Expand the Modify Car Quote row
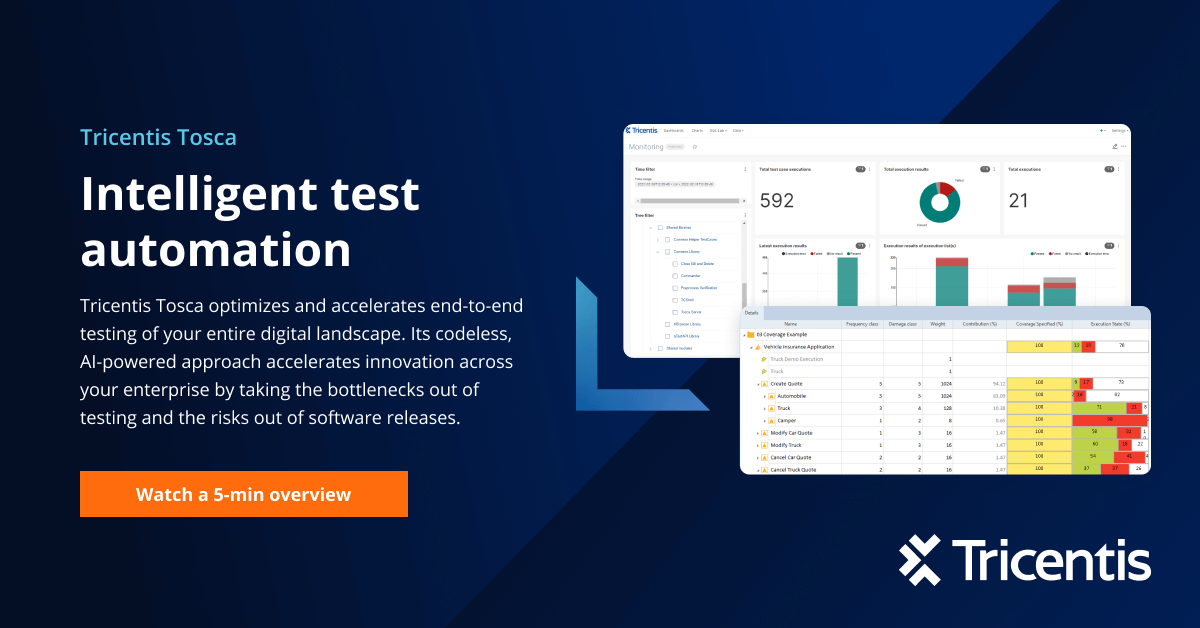1200x628 pixels. coord(756,433)
